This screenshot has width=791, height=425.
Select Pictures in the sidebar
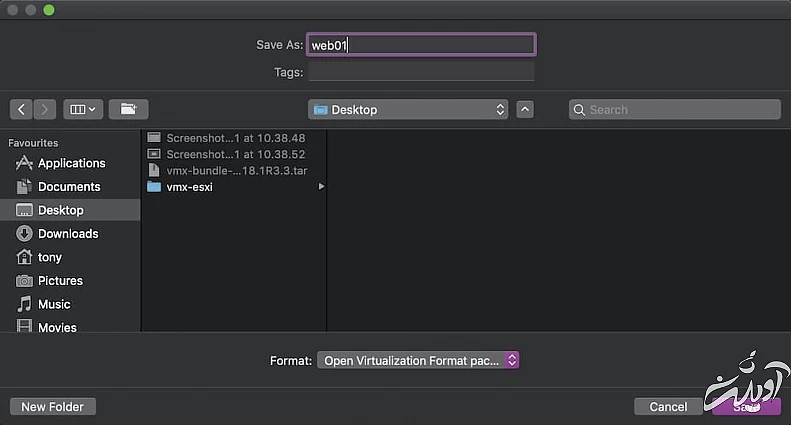pyautogui.click(x=59, y=281)
